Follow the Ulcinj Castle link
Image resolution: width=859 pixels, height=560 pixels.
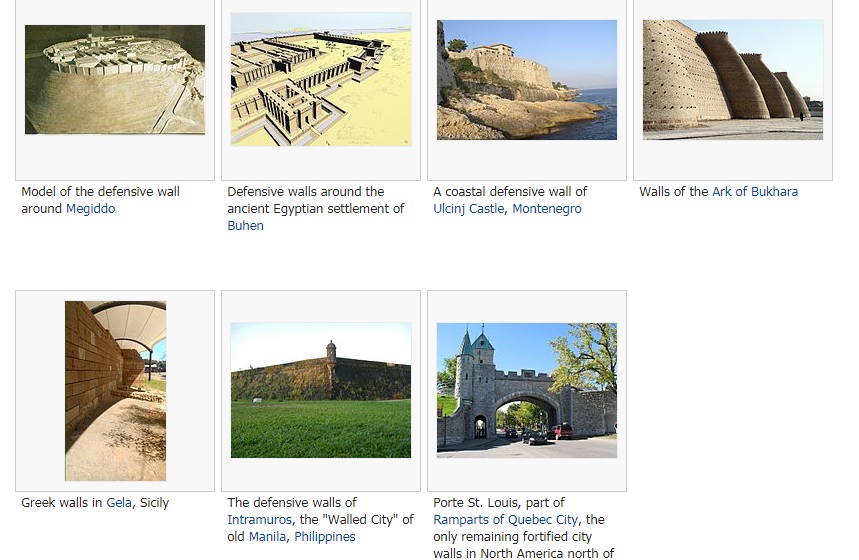click(468, 209)
